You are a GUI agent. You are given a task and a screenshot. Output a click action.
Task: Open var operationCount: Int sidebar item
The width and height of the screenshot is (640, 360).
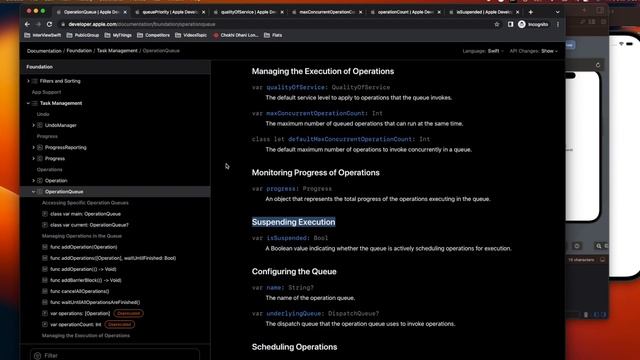[76, 324]
